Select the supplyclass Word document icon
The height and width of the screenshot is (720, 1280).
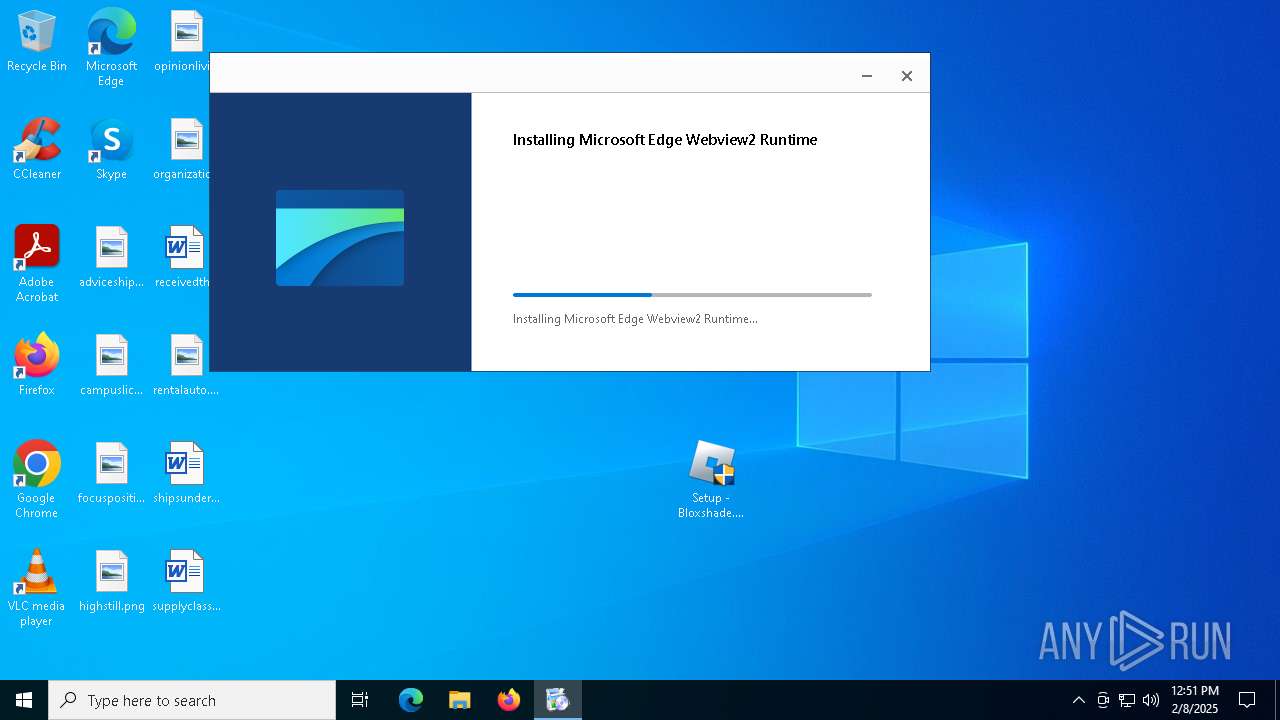pyautogui.click(x=186, y=582)
